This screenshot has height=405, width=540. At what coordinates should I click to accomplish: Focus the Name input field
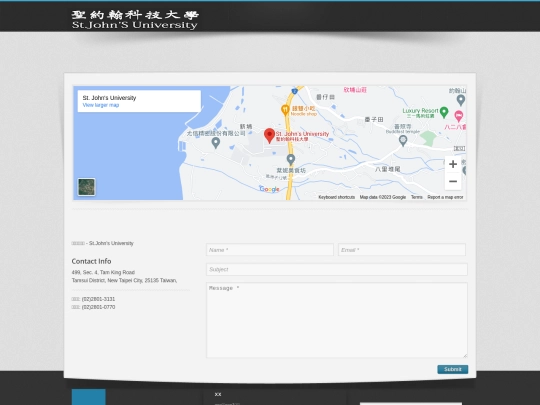270,250
